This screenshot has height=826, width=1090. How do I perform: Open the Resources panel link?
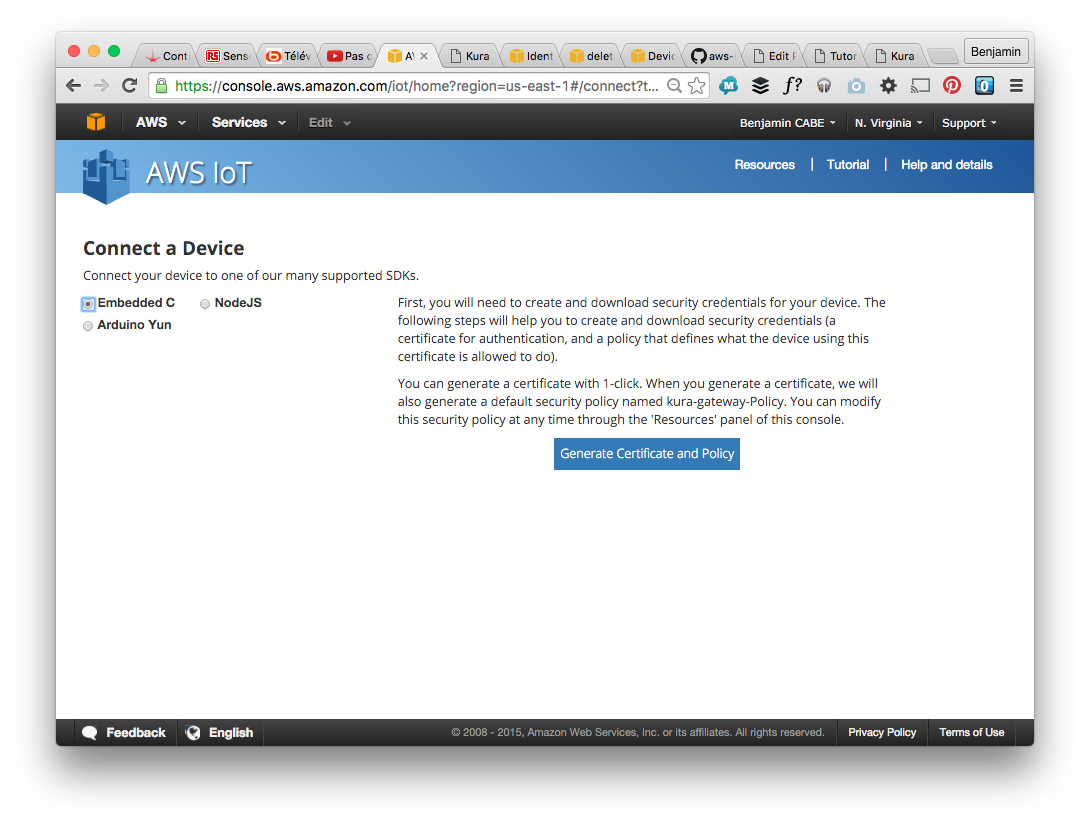click(764, 165)
